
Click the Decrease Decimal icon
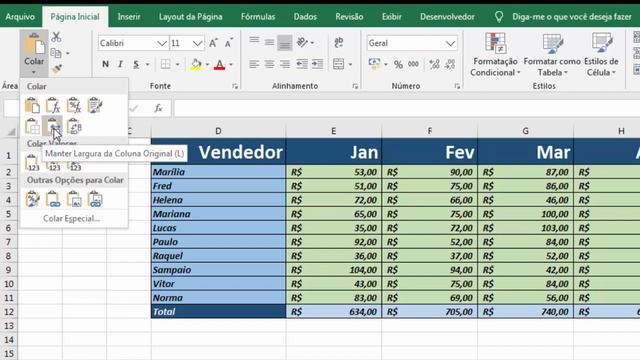click(x=450, y=64)
